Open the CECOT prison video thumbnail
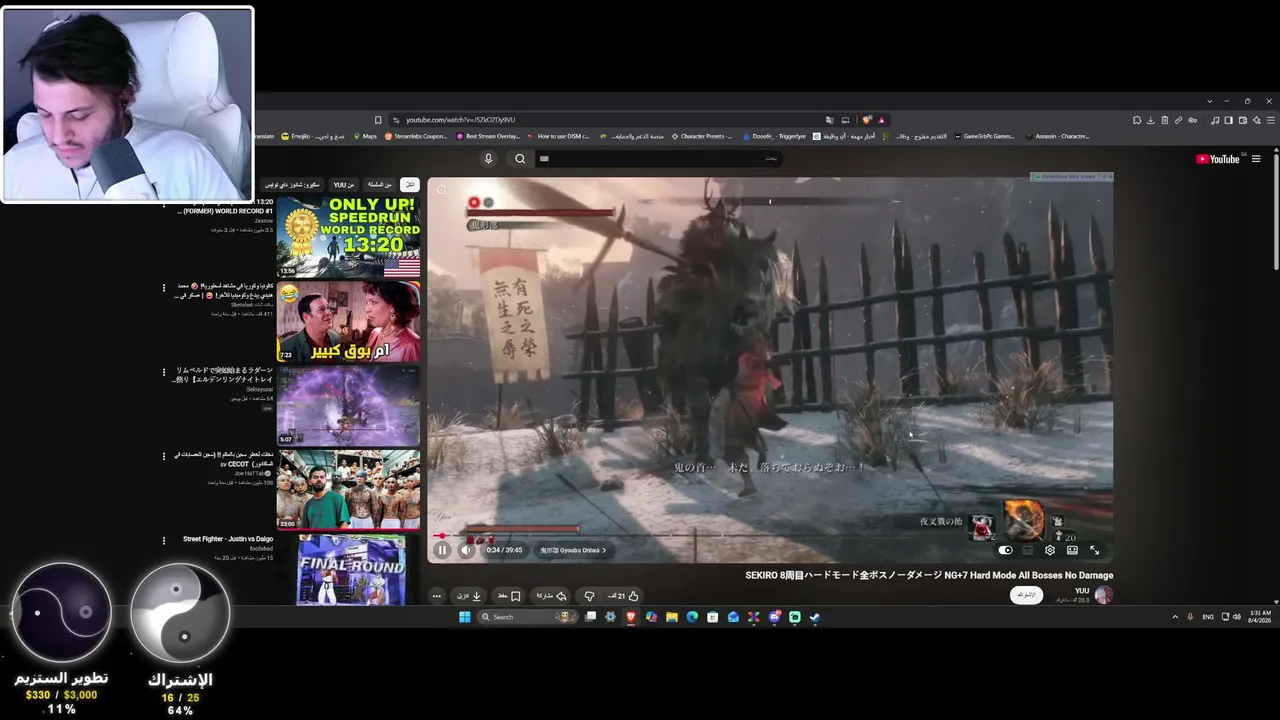 pos(348,490)
